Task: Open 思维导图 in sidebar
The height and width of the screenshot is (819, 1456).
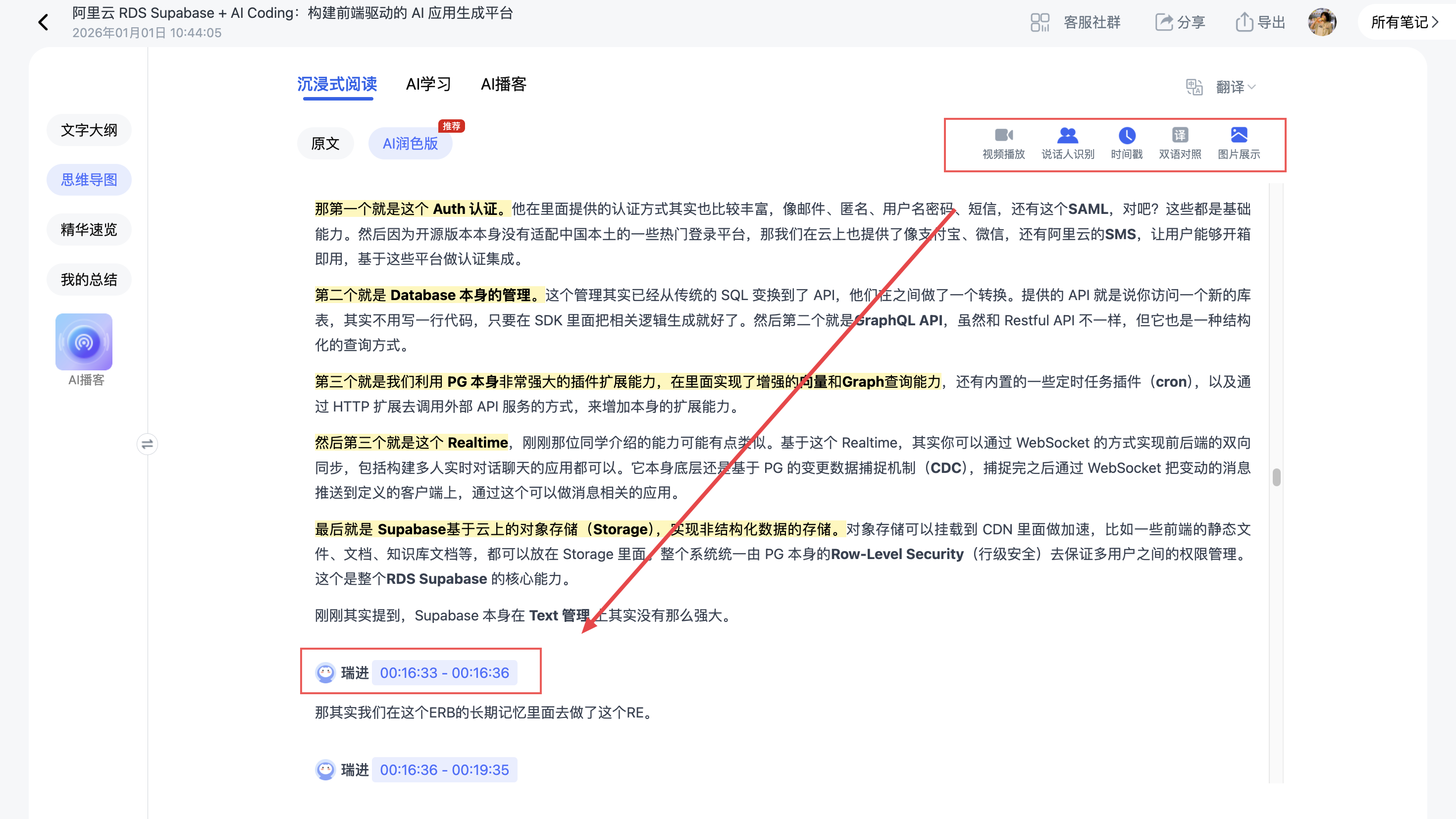Action: pyautogui.click(x=89, y=180)
